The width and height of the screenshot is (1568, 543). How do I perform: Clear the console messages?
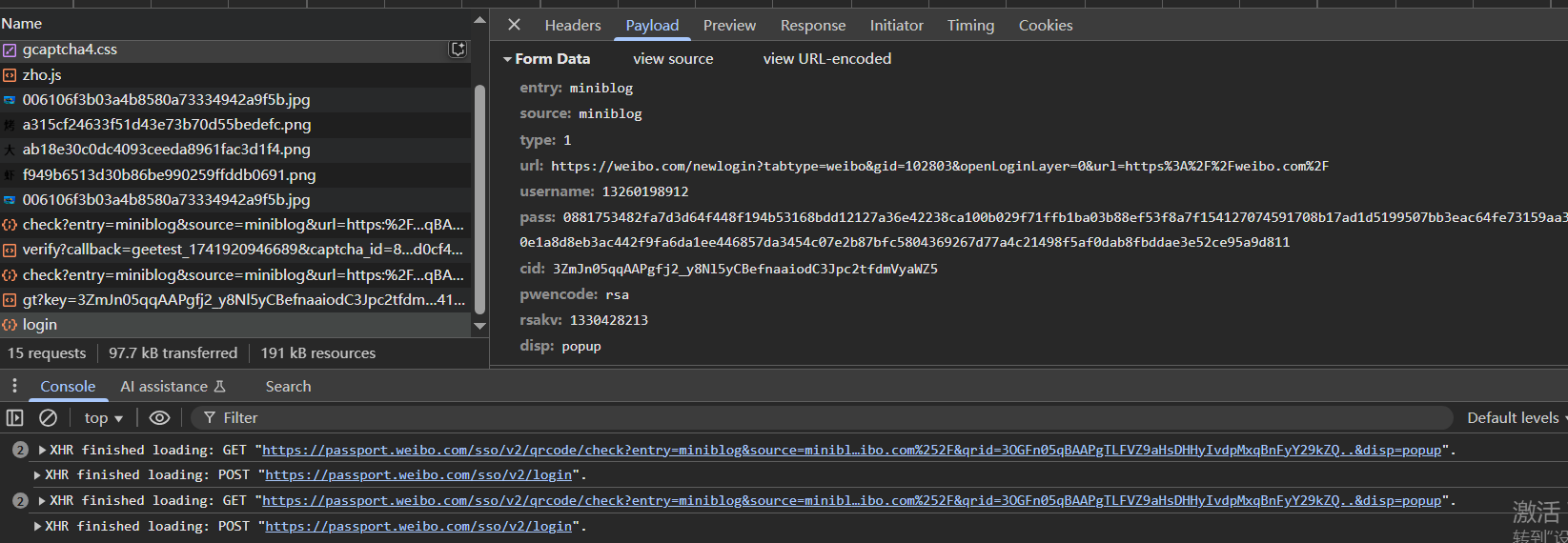(x=48, y=417)
